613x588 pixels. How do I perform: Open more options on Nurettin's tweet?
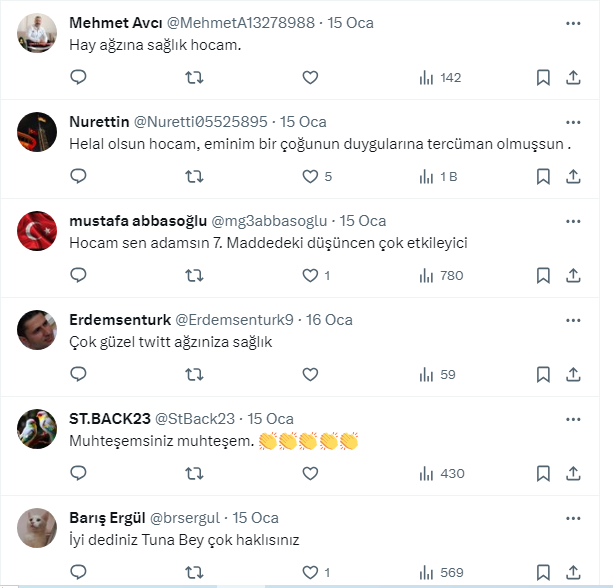coord(573,121)
